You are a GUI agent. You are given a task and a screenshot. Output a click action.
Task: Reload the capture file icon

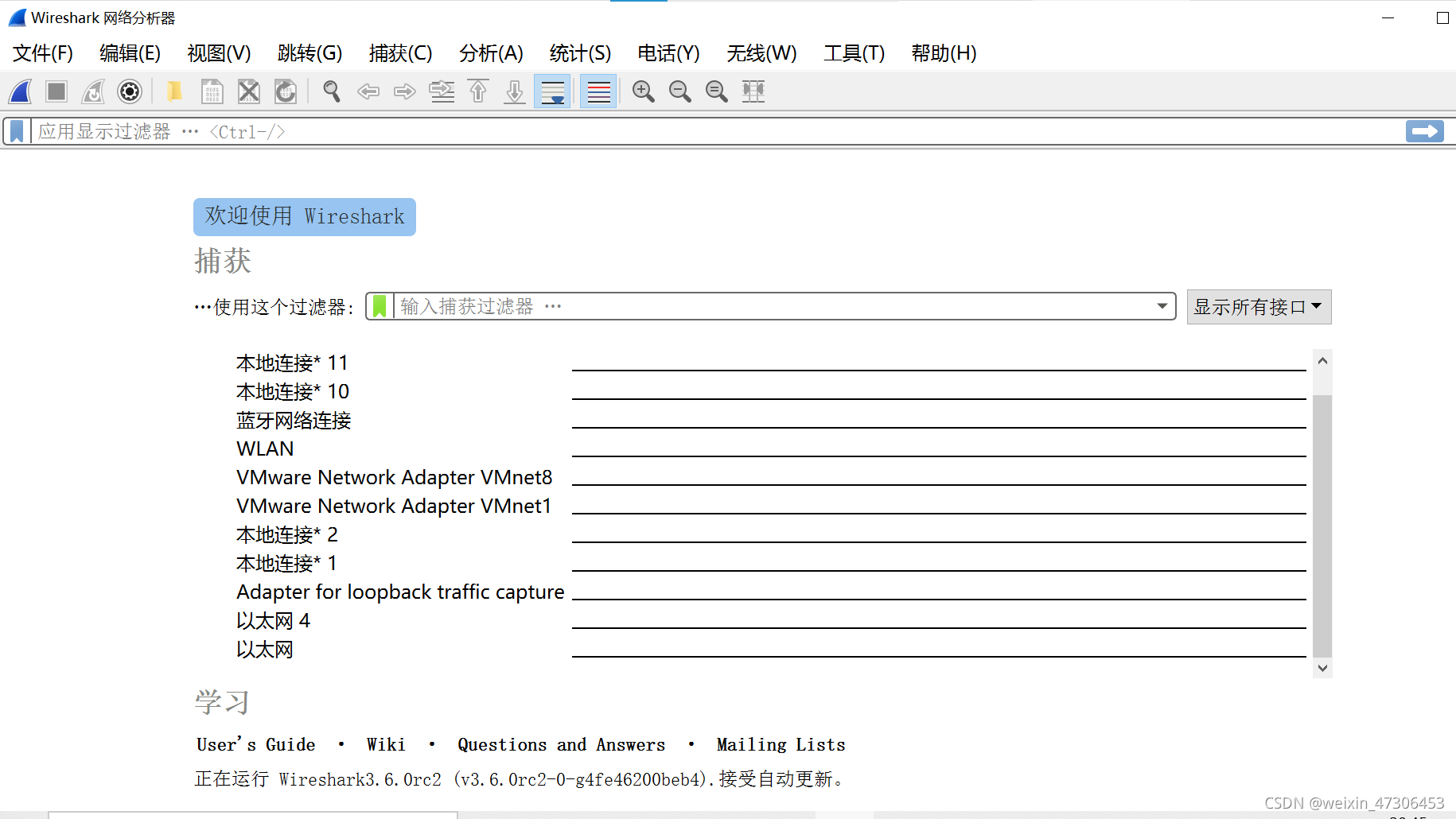[286, 91]
